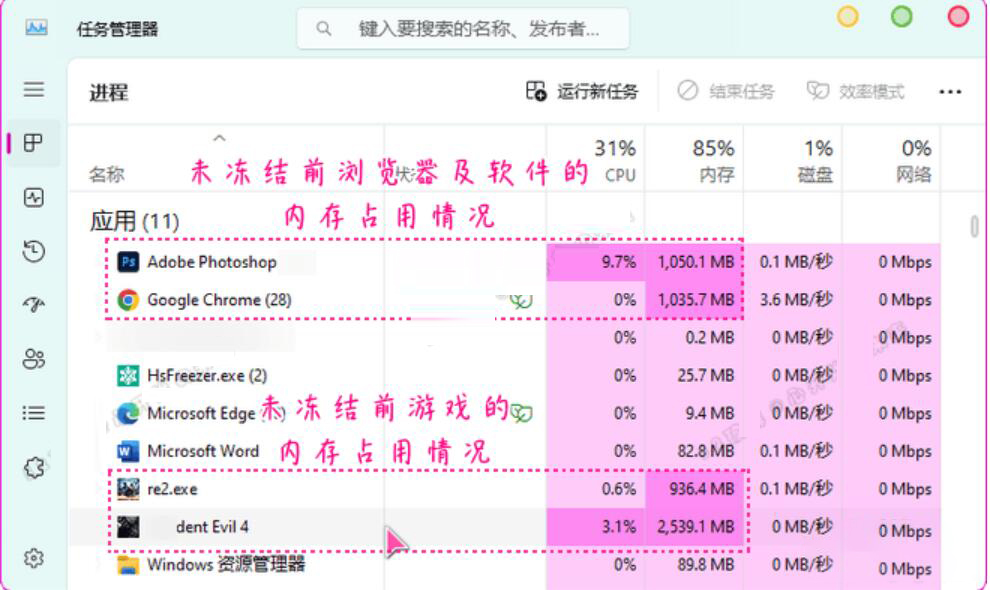Collapse the sort chevron above 名称
This screenshot has width=990, height=590.
(x=219, y=138)
